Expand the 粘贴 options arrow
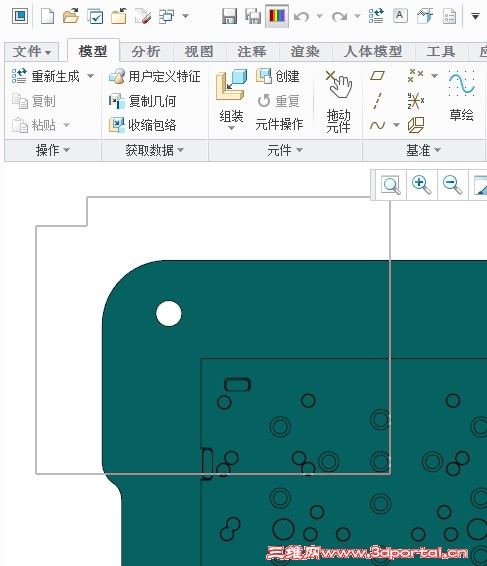487x566 pixels. (66, 125)
